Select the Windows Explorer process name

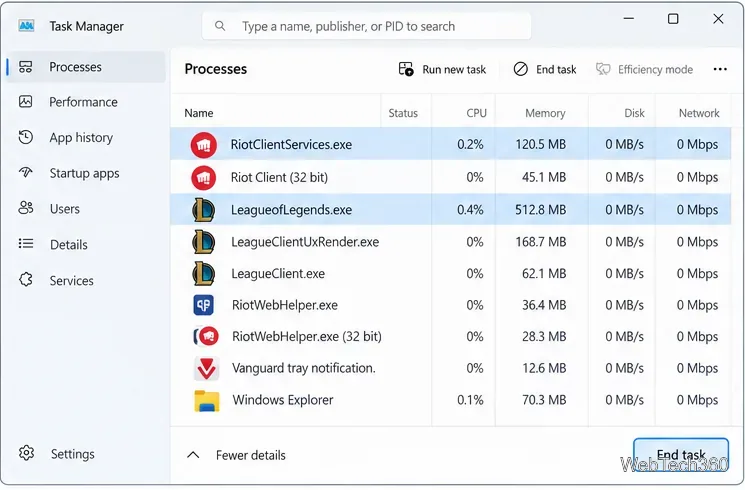click(x=283, y=400)
